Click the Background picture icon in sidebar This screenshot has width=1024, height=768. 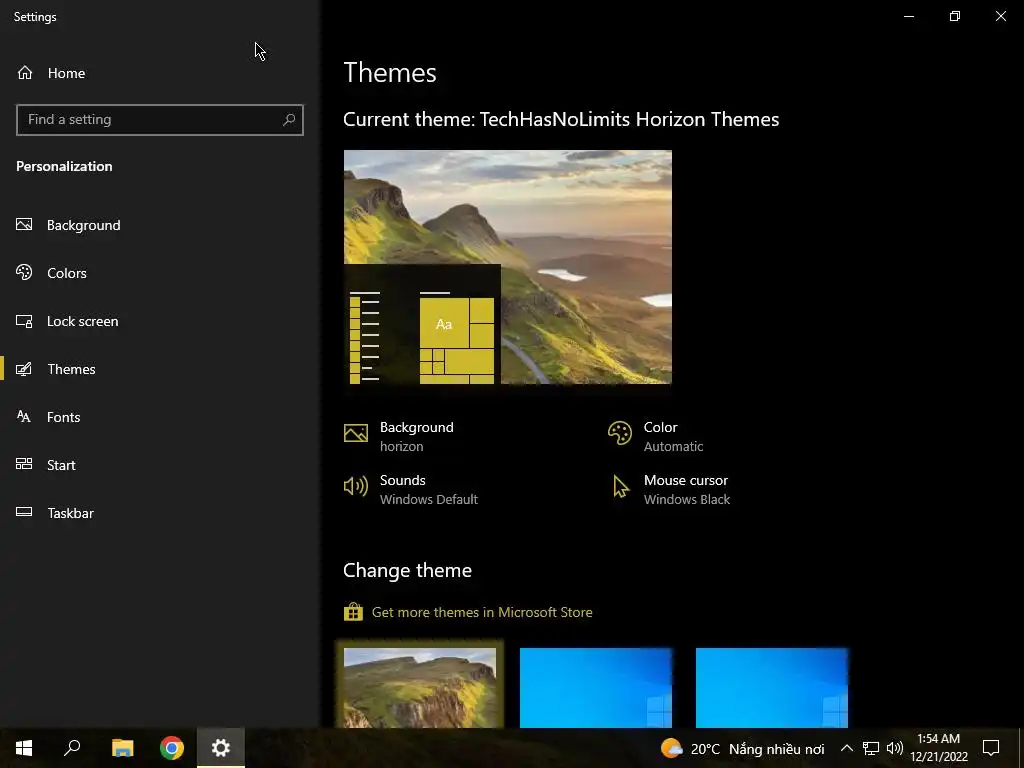coord(24,225)
